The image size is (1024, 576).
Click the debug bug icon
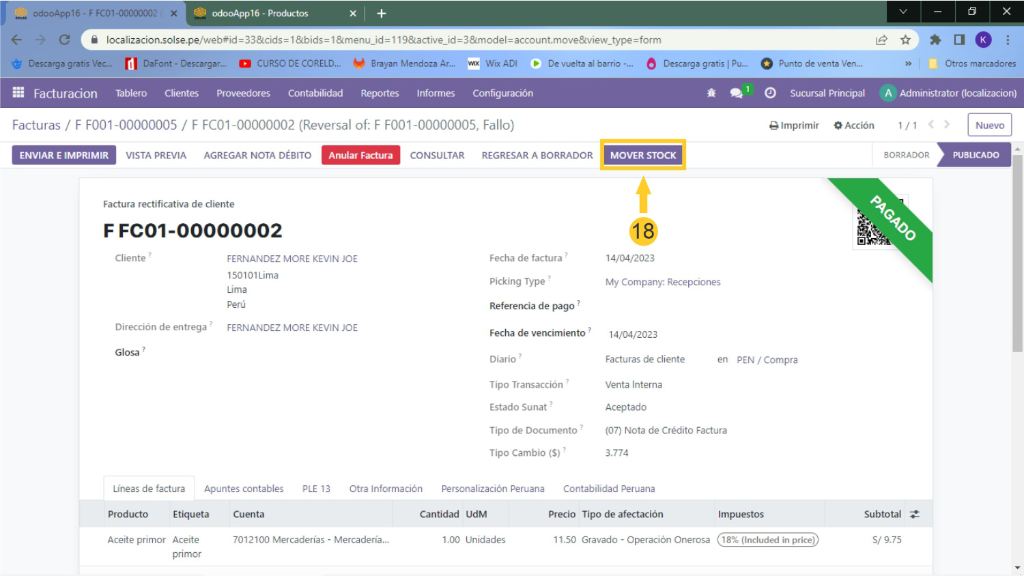[712, 93]
